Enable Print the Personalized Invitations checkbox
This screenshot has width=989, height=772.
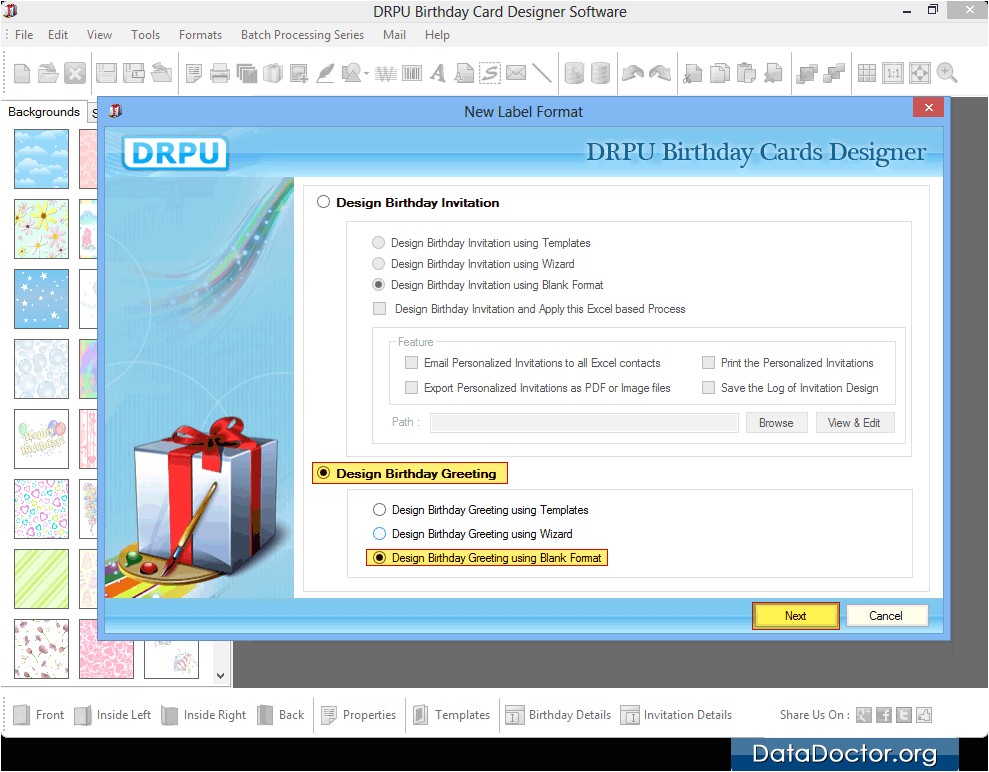click(709, 362)
